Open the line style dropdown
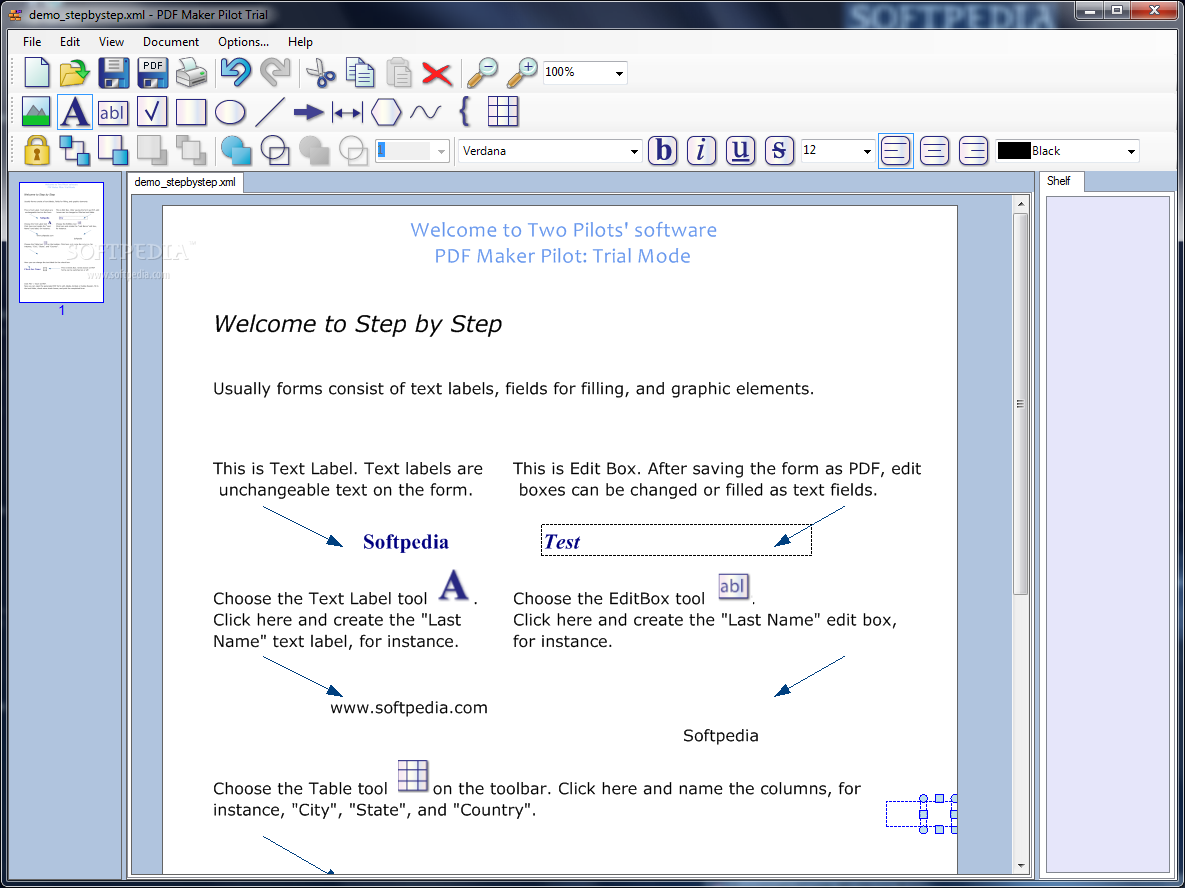 (441, 151)
